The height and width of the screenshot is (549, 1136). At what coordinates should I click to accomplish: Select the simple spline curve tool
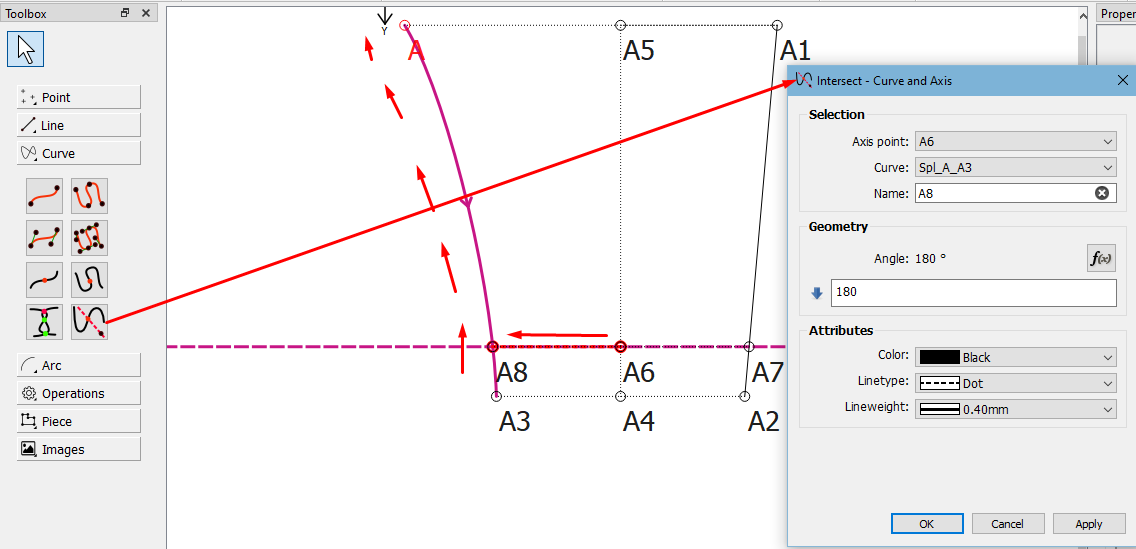[x=44, y=196]
